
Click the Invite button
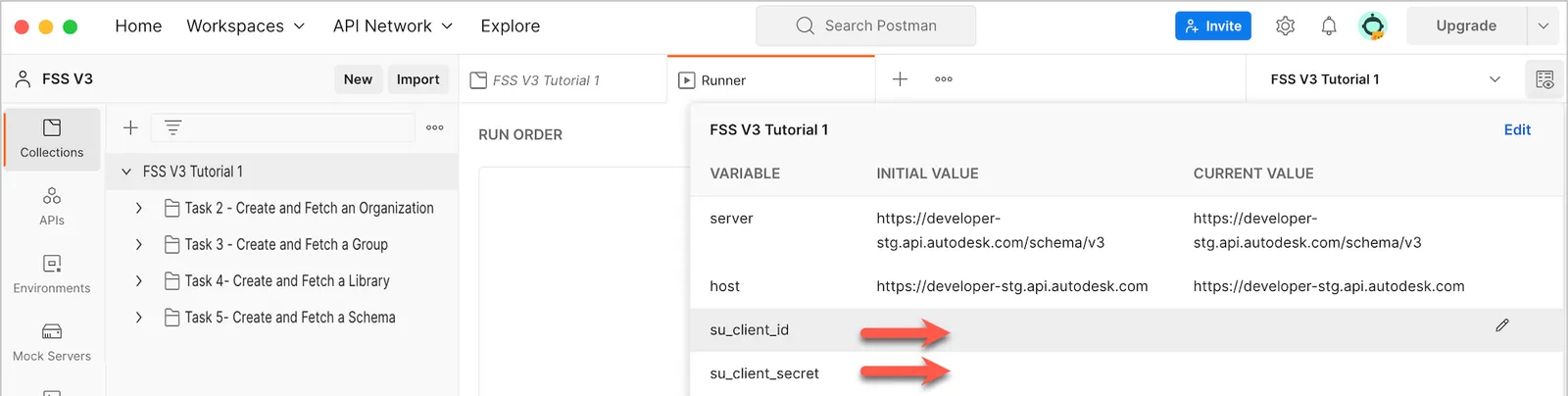click(x=1213, y=26)
